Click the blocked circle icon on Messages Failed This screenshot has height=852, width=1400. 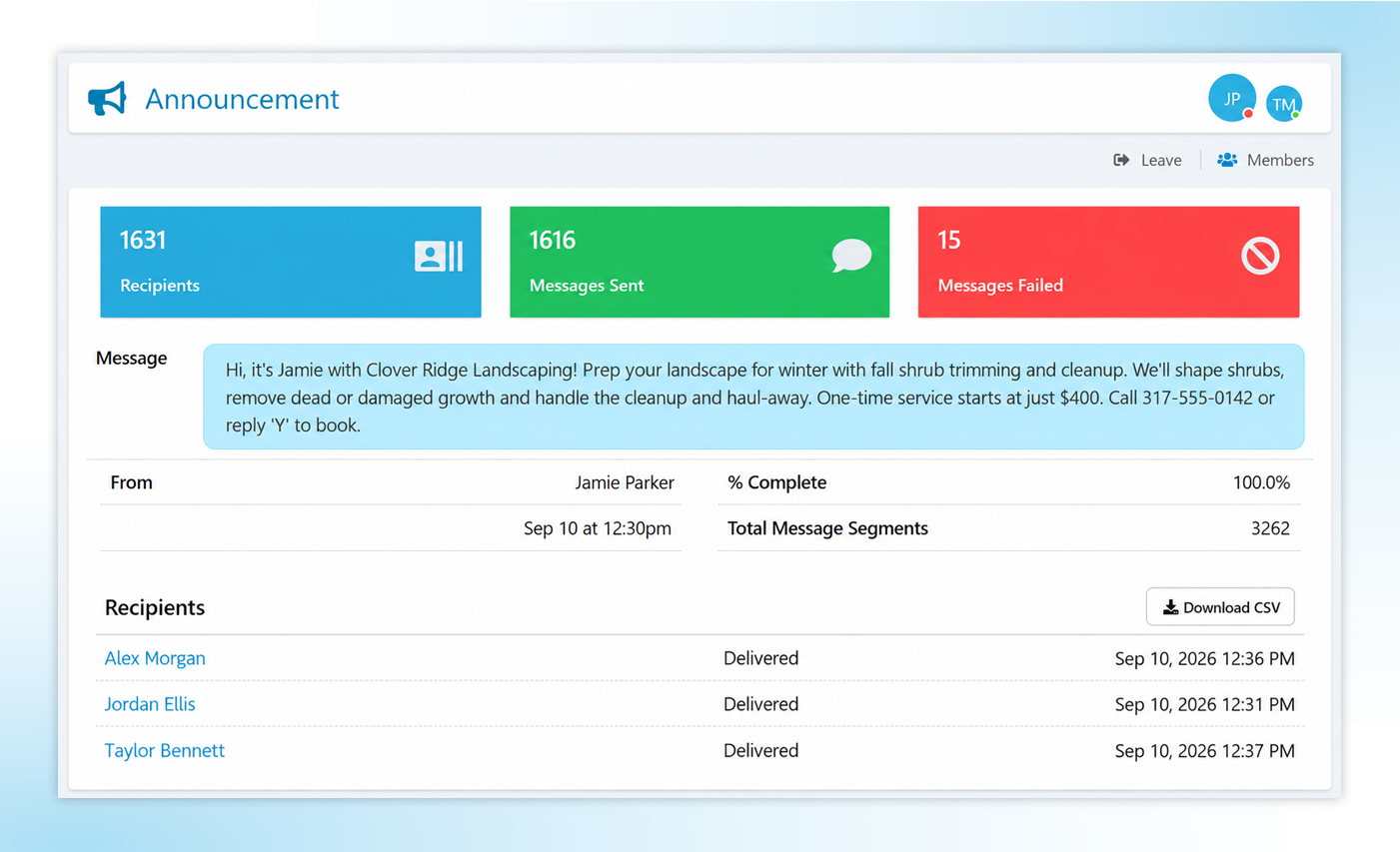click(x=1260, y=256)
